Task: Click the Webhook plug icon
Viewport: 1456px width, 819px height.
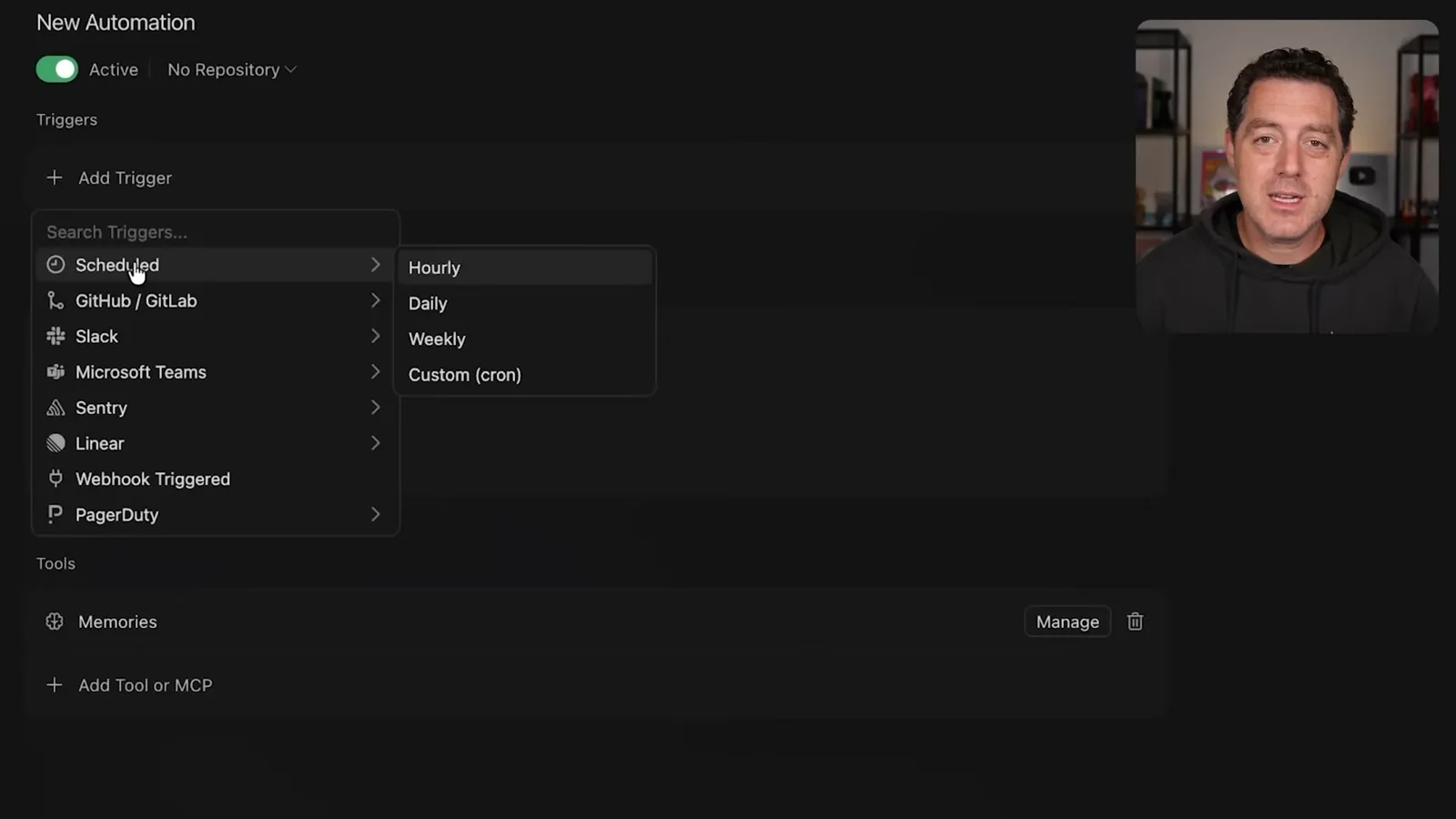Action: point(56,478)
